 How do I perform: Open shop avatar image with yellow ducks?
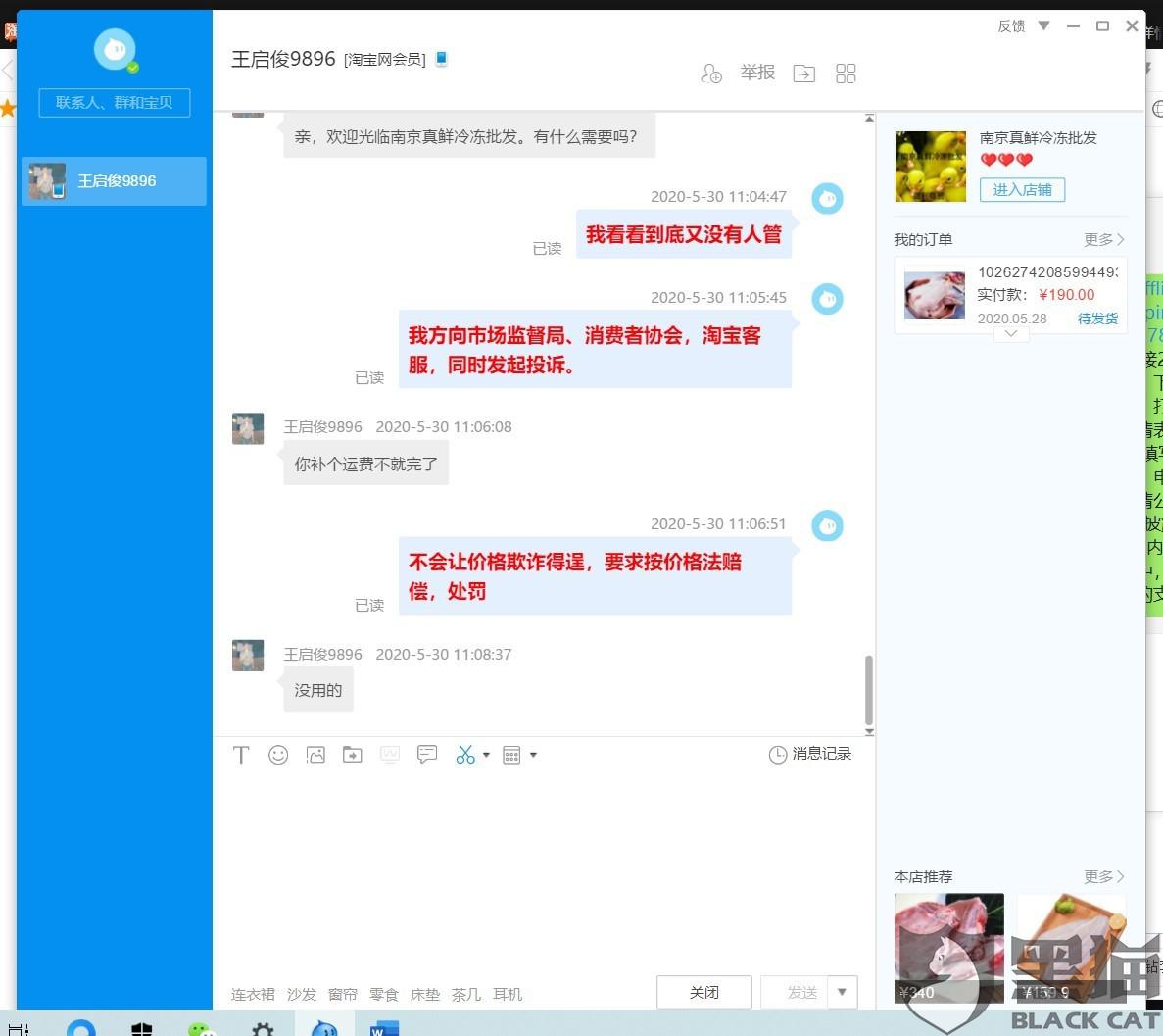tap(930, 167)
